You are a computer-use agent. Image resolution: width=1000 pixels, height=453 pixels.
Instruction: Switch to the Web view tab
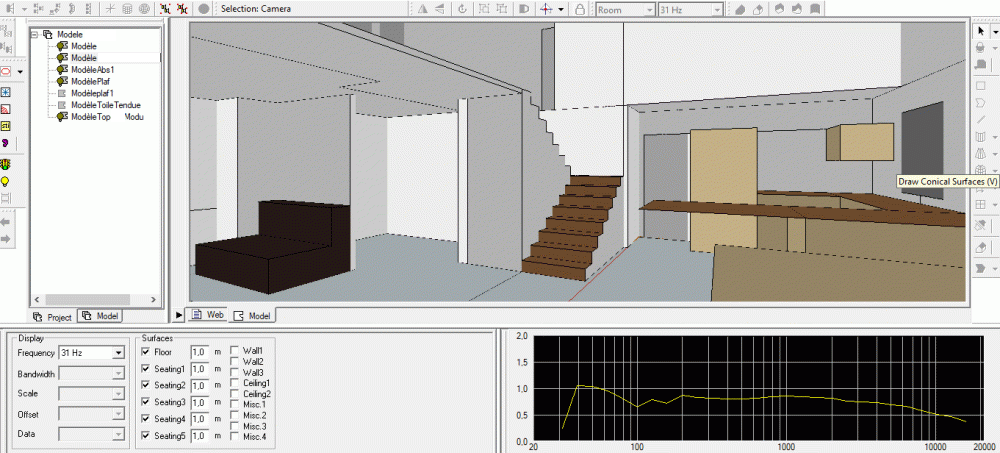209,315
